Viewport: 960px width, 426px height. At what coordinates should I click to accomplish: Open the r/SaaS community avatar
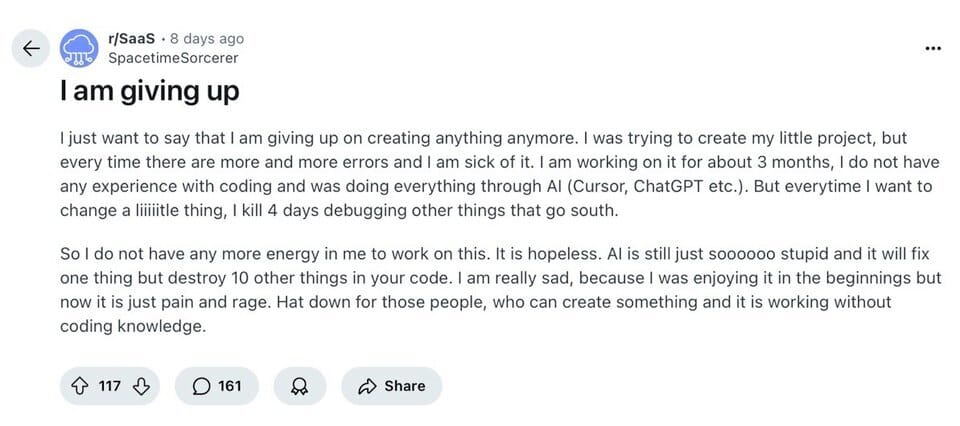pos(79,48)
